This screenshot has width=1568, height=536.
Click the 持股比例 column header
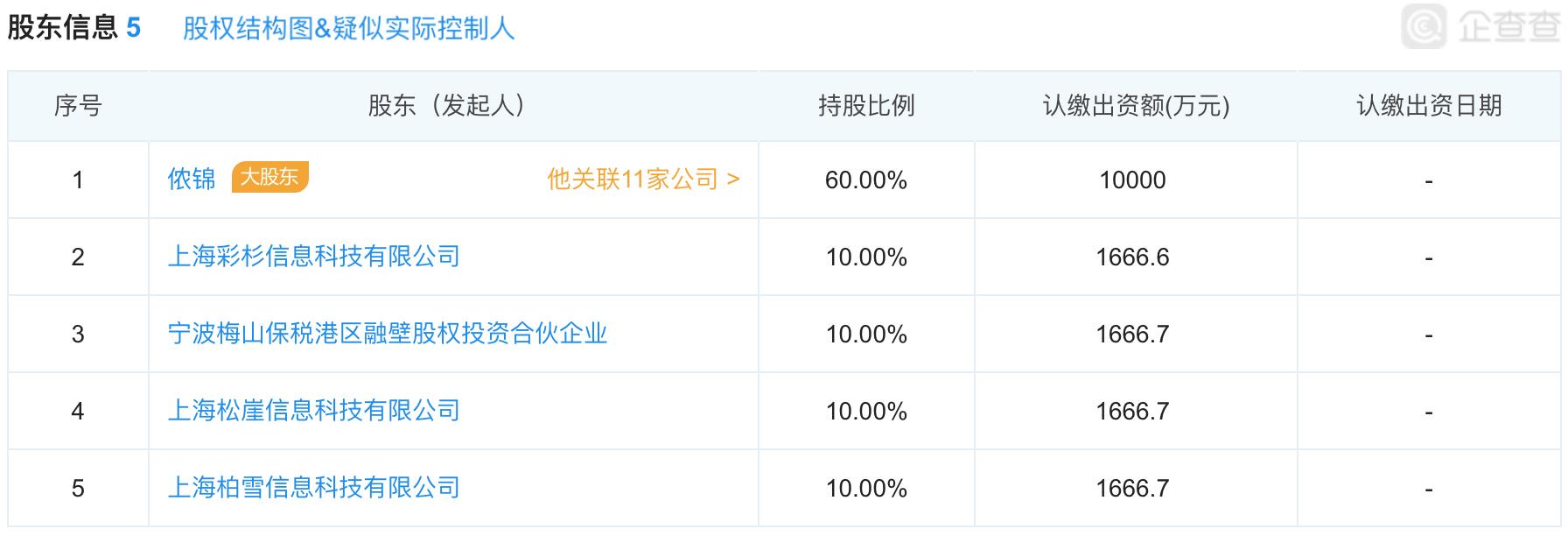click(x=866, y=106)
